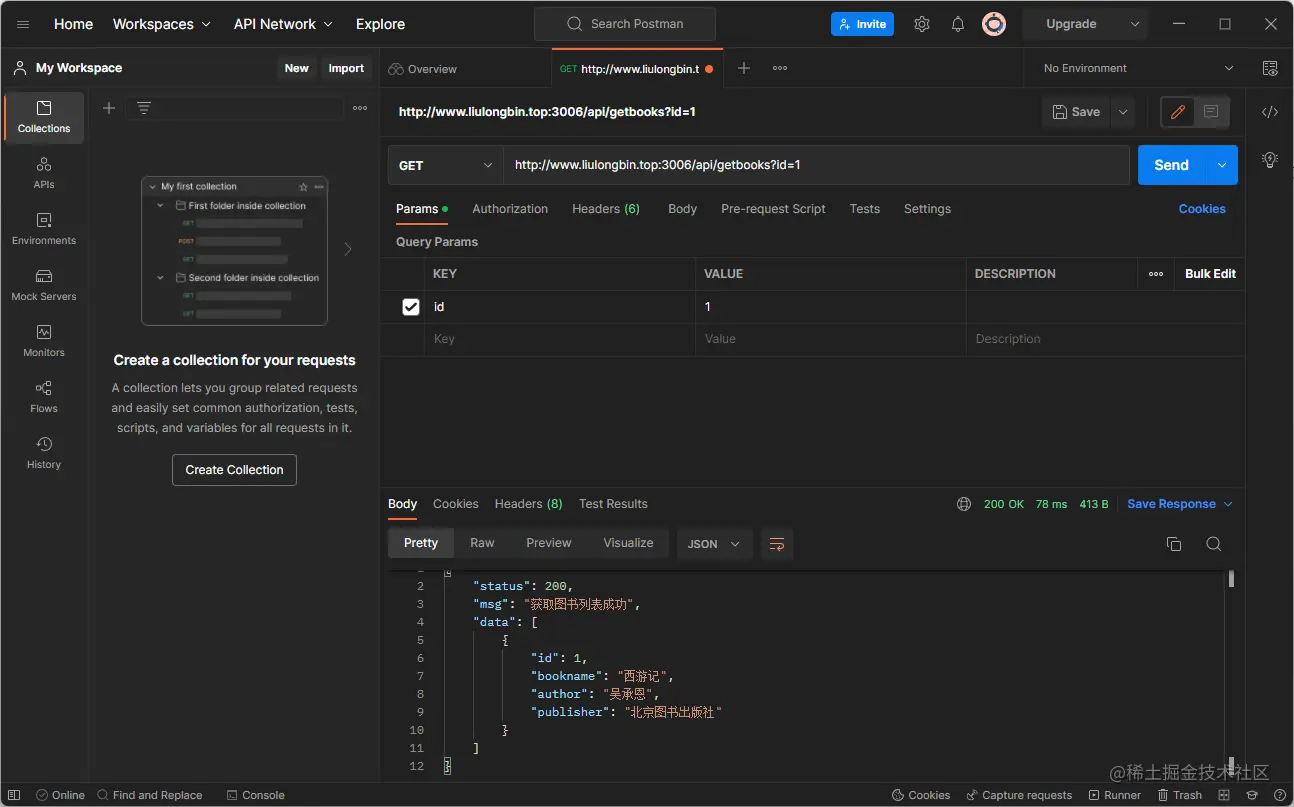Open the Collections sidebar panel
Image resolution: width=1294 pixels, height=807 pixels.
(x=44, y=117)
